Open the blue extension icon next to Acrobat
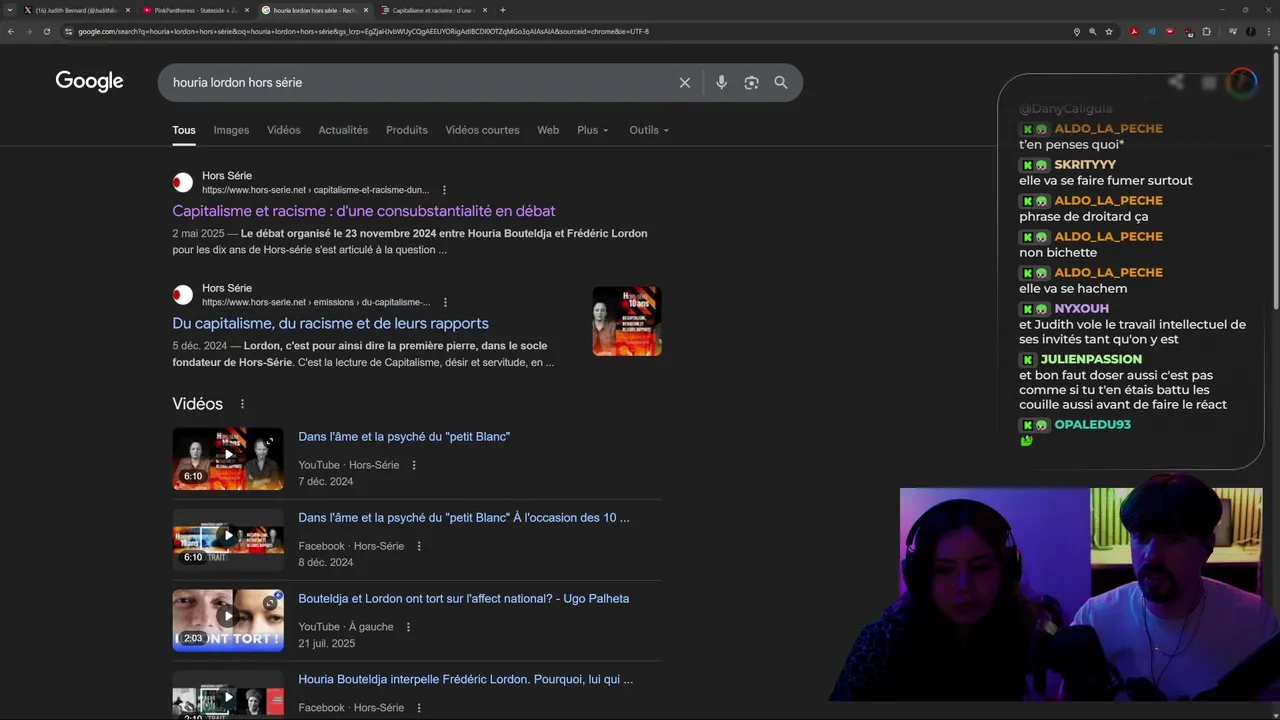The width and height of the screenshot is (1280, 720). click(x=1152, y=31)
